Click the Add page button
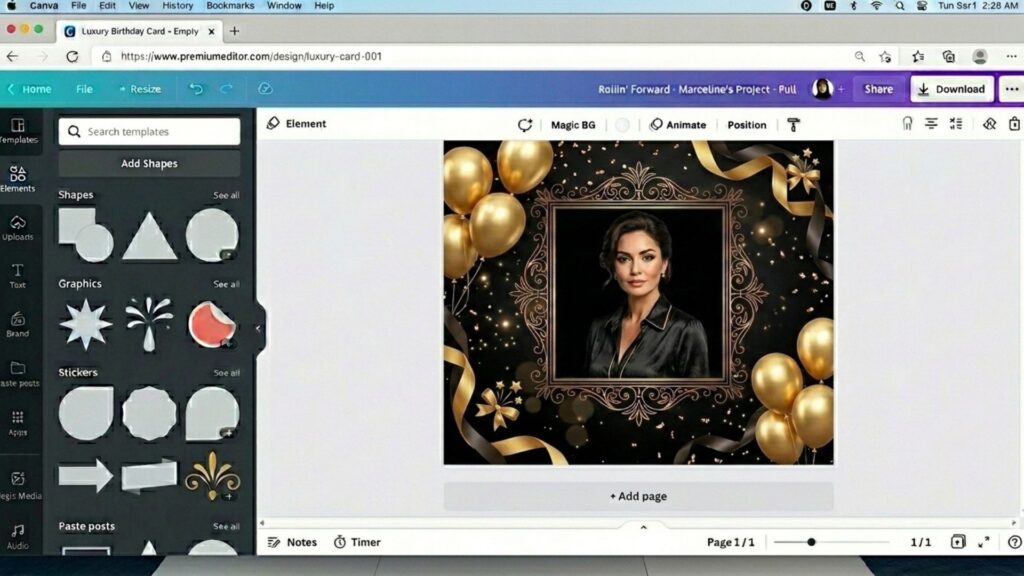Image resolution: width=1024 pixels, height=576 pixels. (x=638, y=496)
